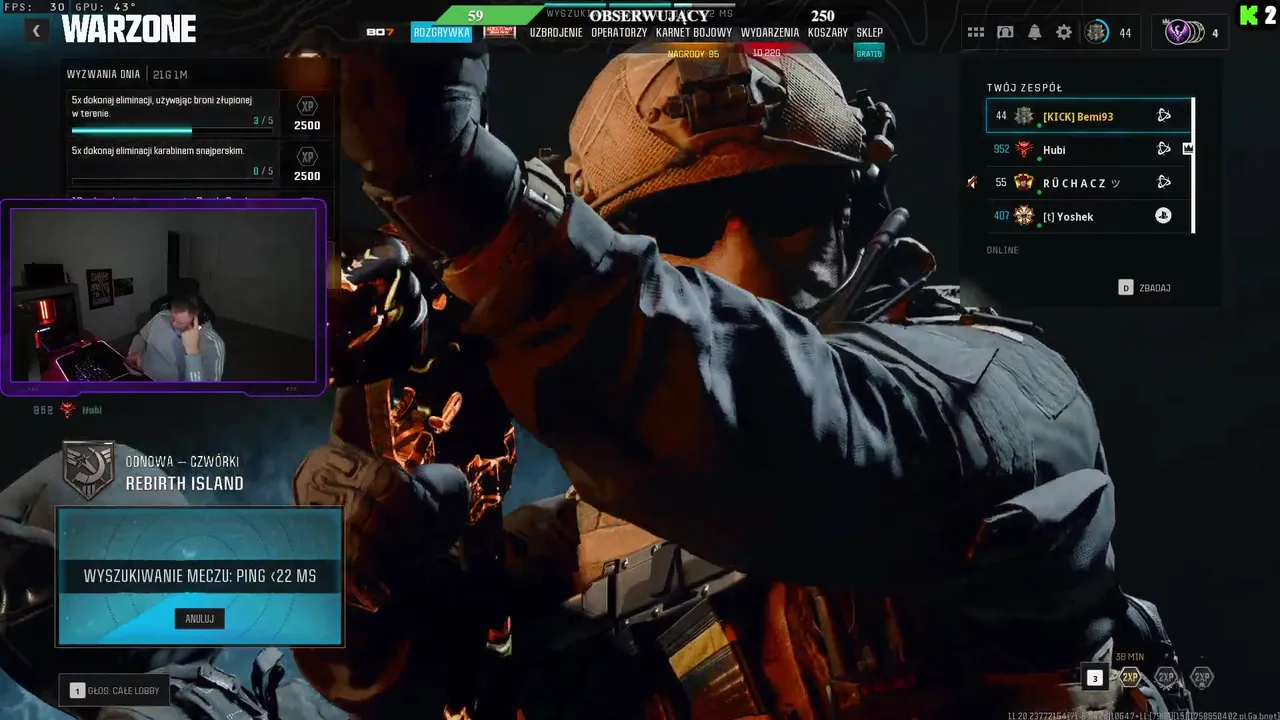Image resolution: width=1280 pixels, height=720 pixels.
Task: Click the party leader crown icon next to Hubi
Action: (x=1188, y=148)
